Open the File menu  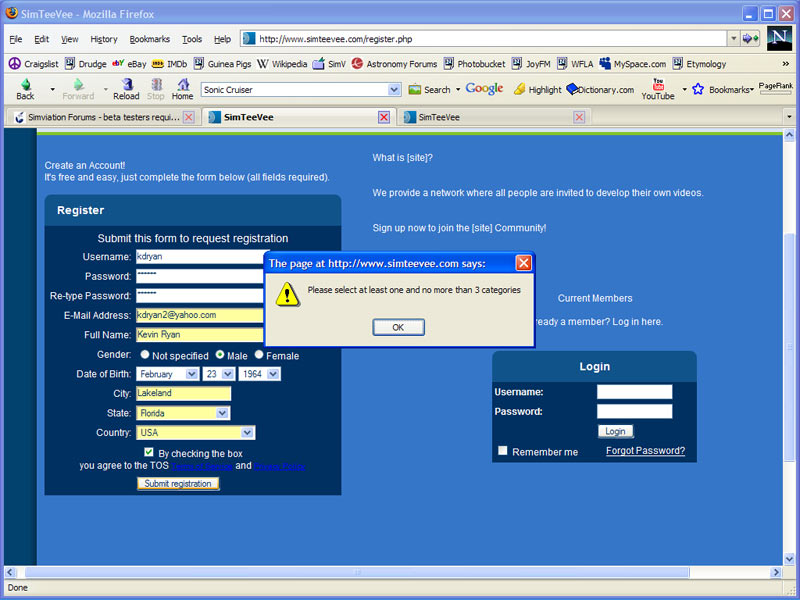pyautogui.click(x=16, y=39)
